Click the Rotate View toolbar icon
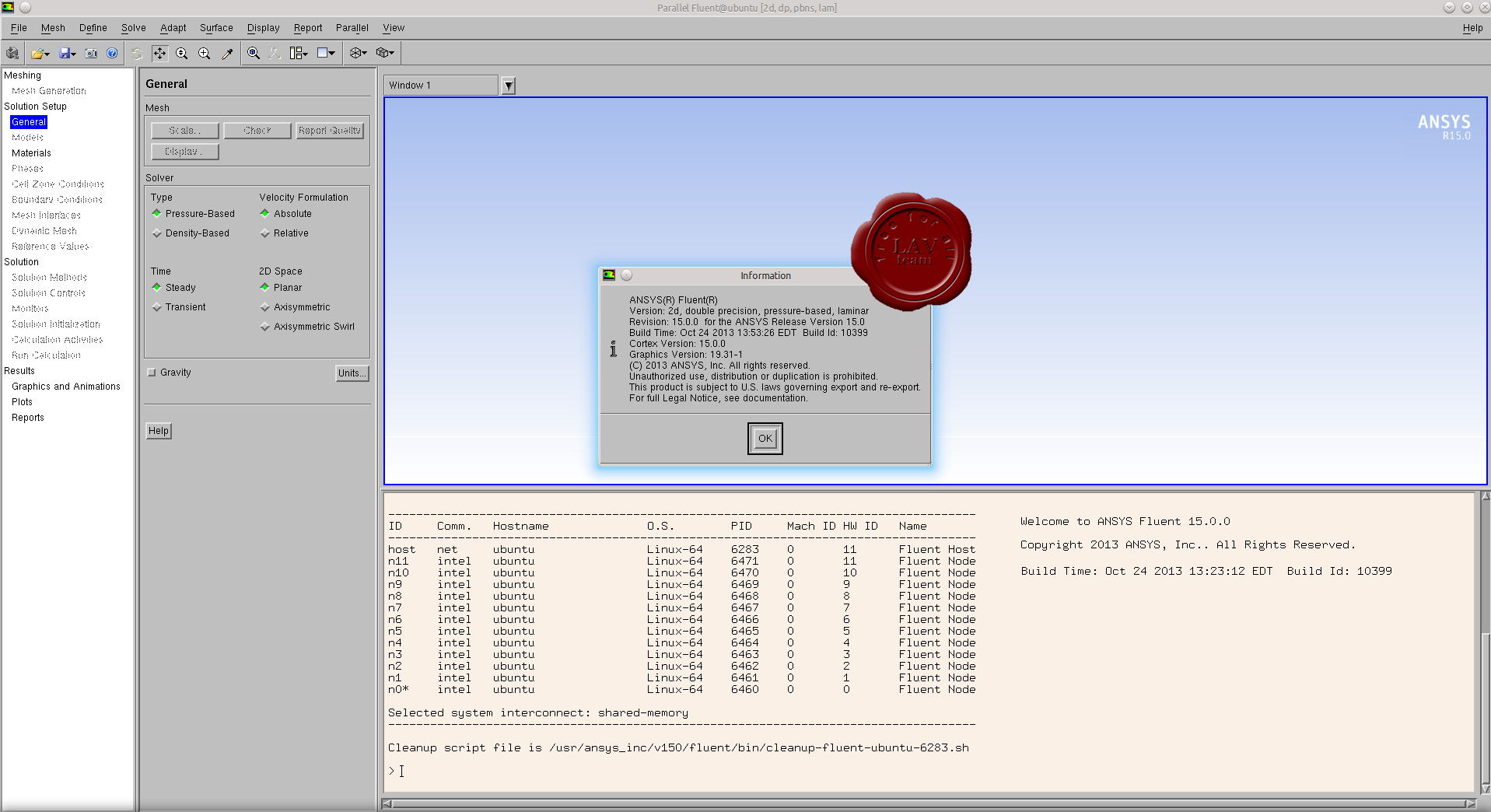 click(137, 53)
